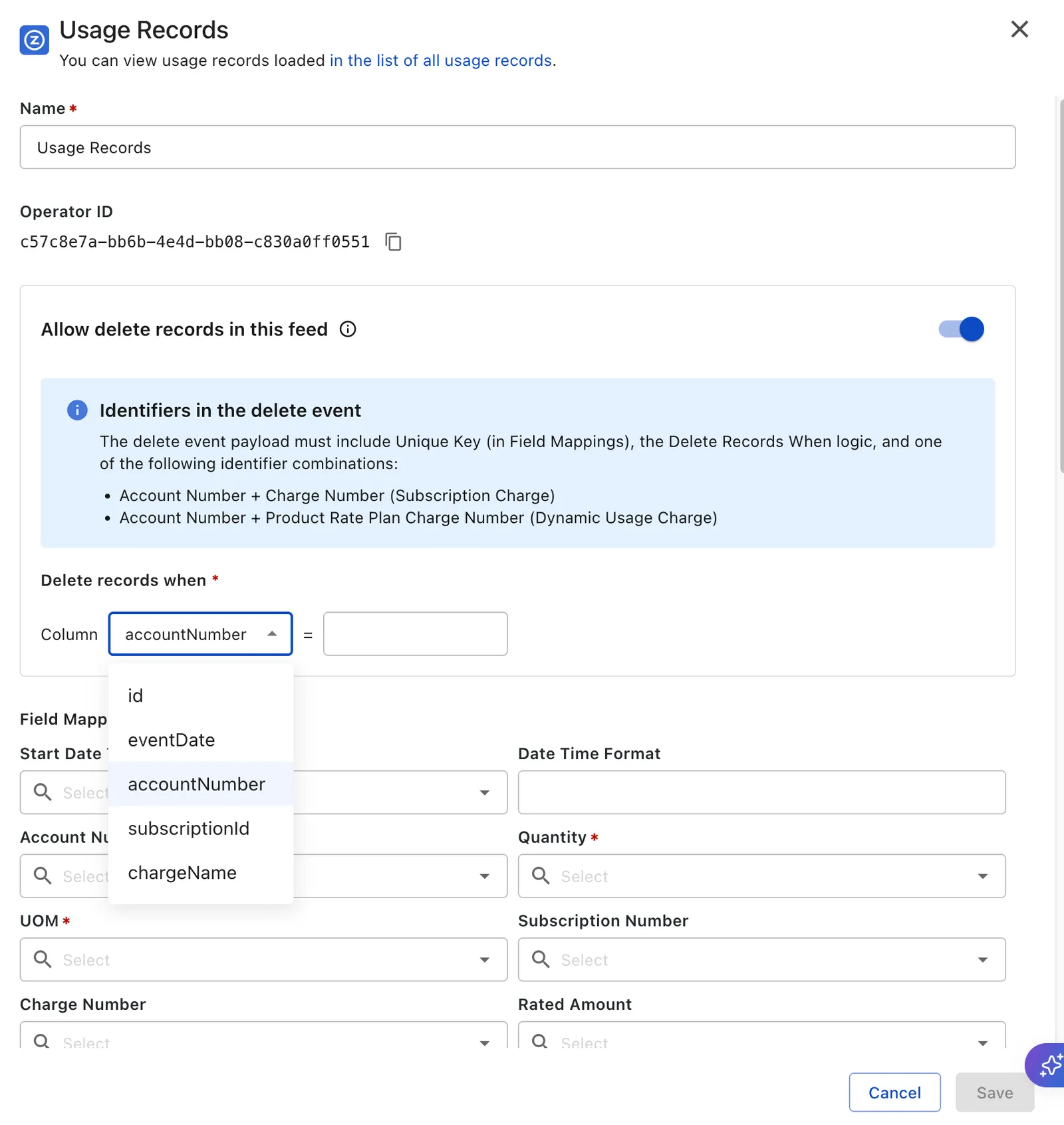1064x1125 pixels.
Task: Expand the UOM select dropdown
Action: point(485,960)
